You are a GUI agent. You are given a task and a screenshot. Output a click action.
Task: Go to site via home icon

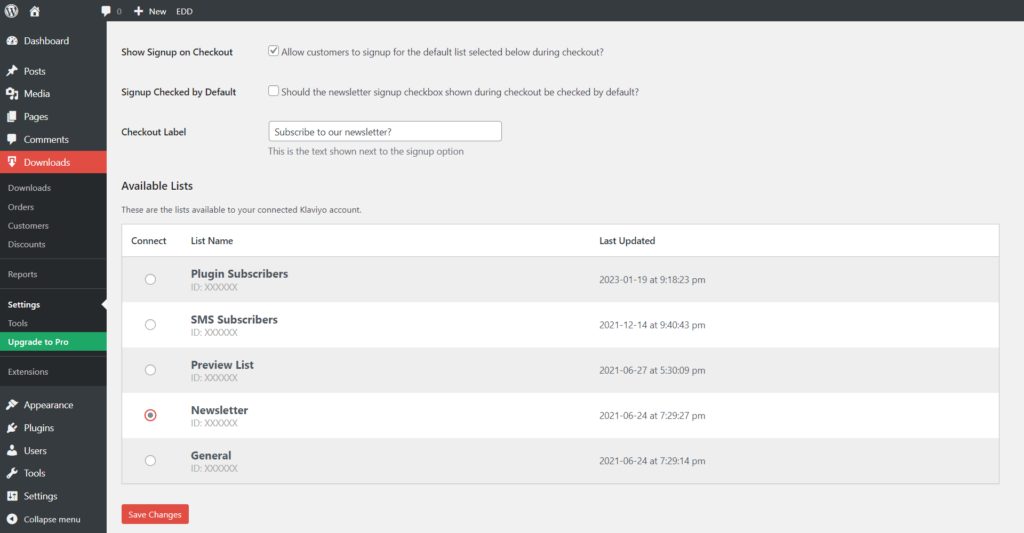click(35, 11)
